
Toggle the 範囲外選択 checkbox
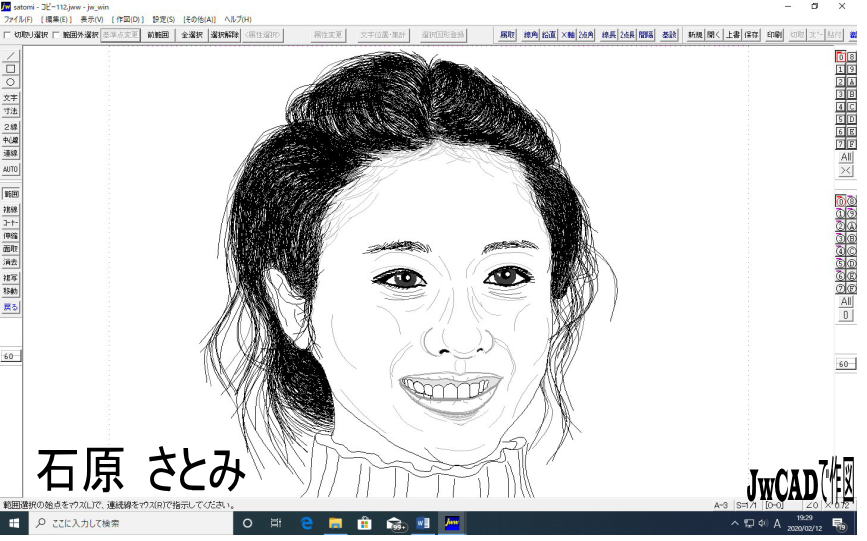[56, 35]
